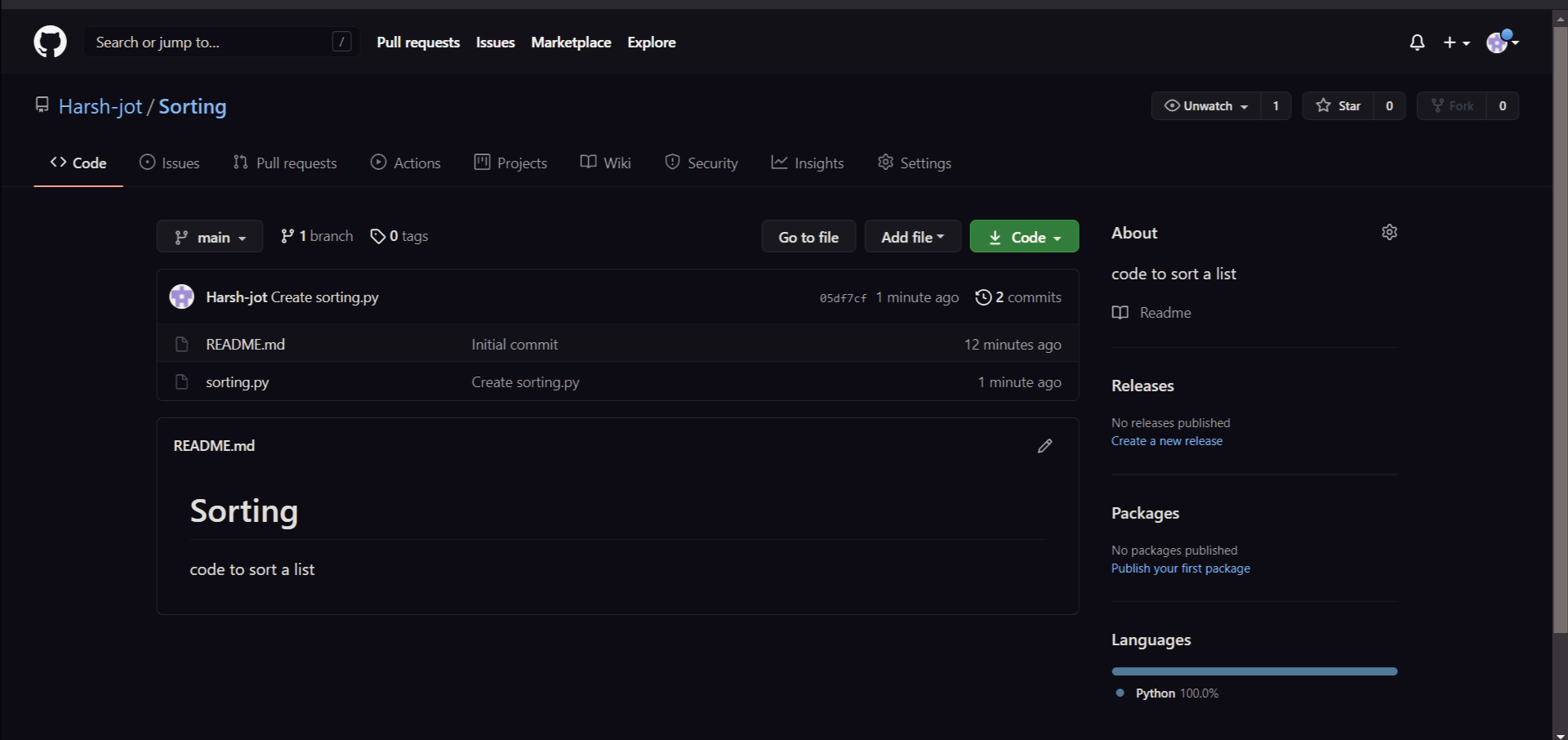Expand the main branch selector

[x=210, y=237]
